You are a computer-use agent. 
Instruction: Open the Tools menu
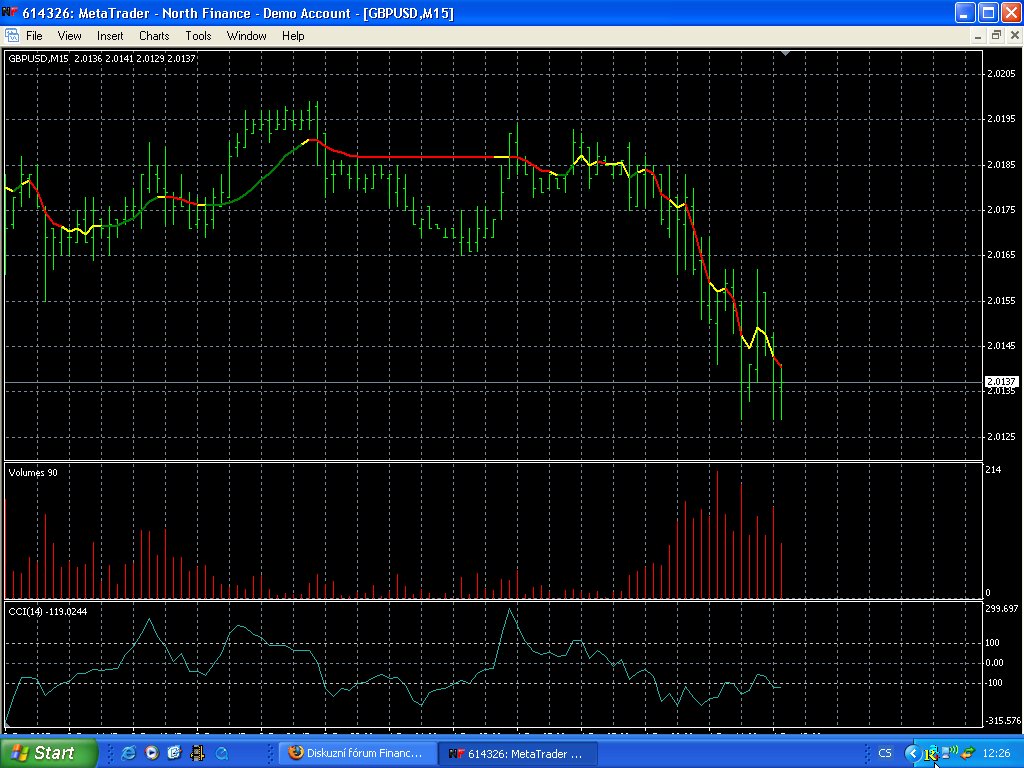point(198,35)
